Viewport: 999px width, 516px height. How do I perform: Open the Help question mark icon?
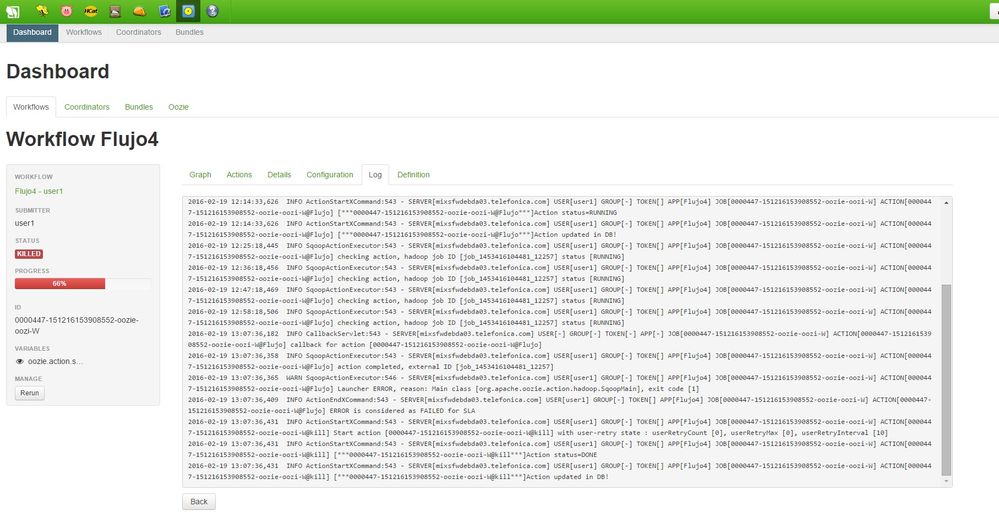[212, 11]
